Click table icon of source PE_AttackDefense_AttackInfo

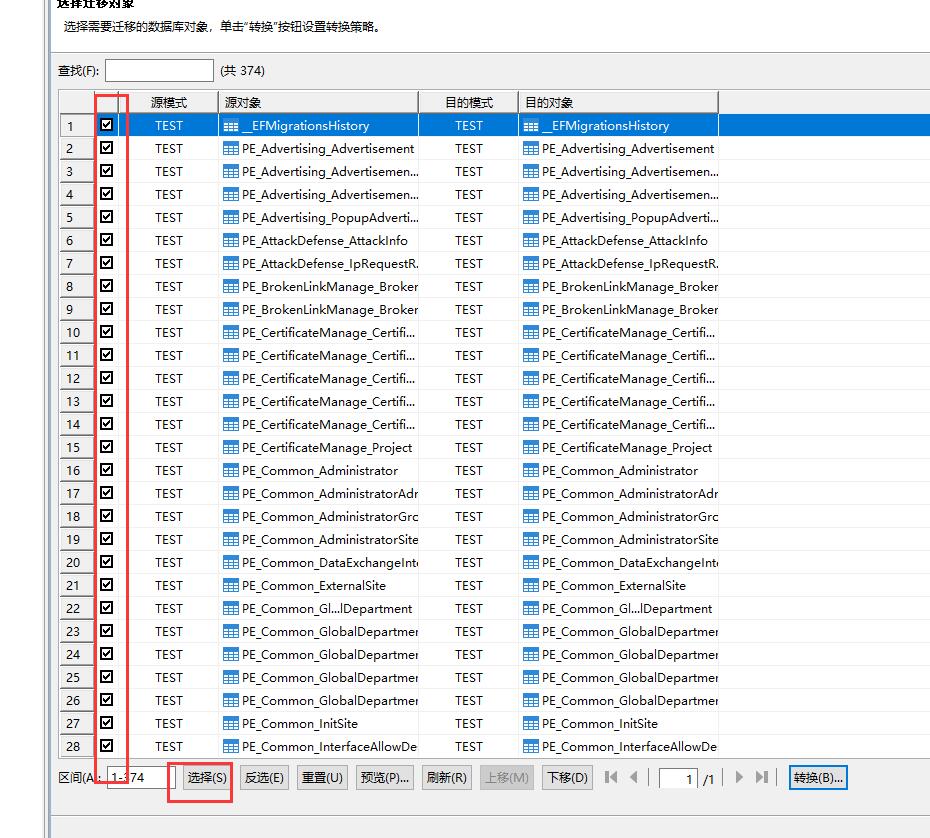click(x=231, y=240)
